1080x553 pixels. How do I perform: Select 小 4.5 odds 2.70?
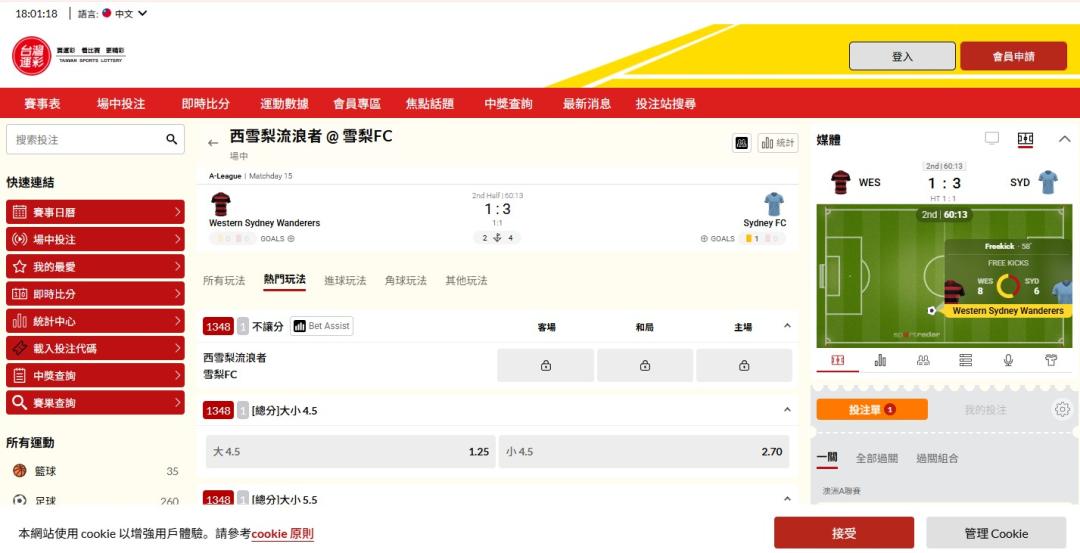coord(643,452)
